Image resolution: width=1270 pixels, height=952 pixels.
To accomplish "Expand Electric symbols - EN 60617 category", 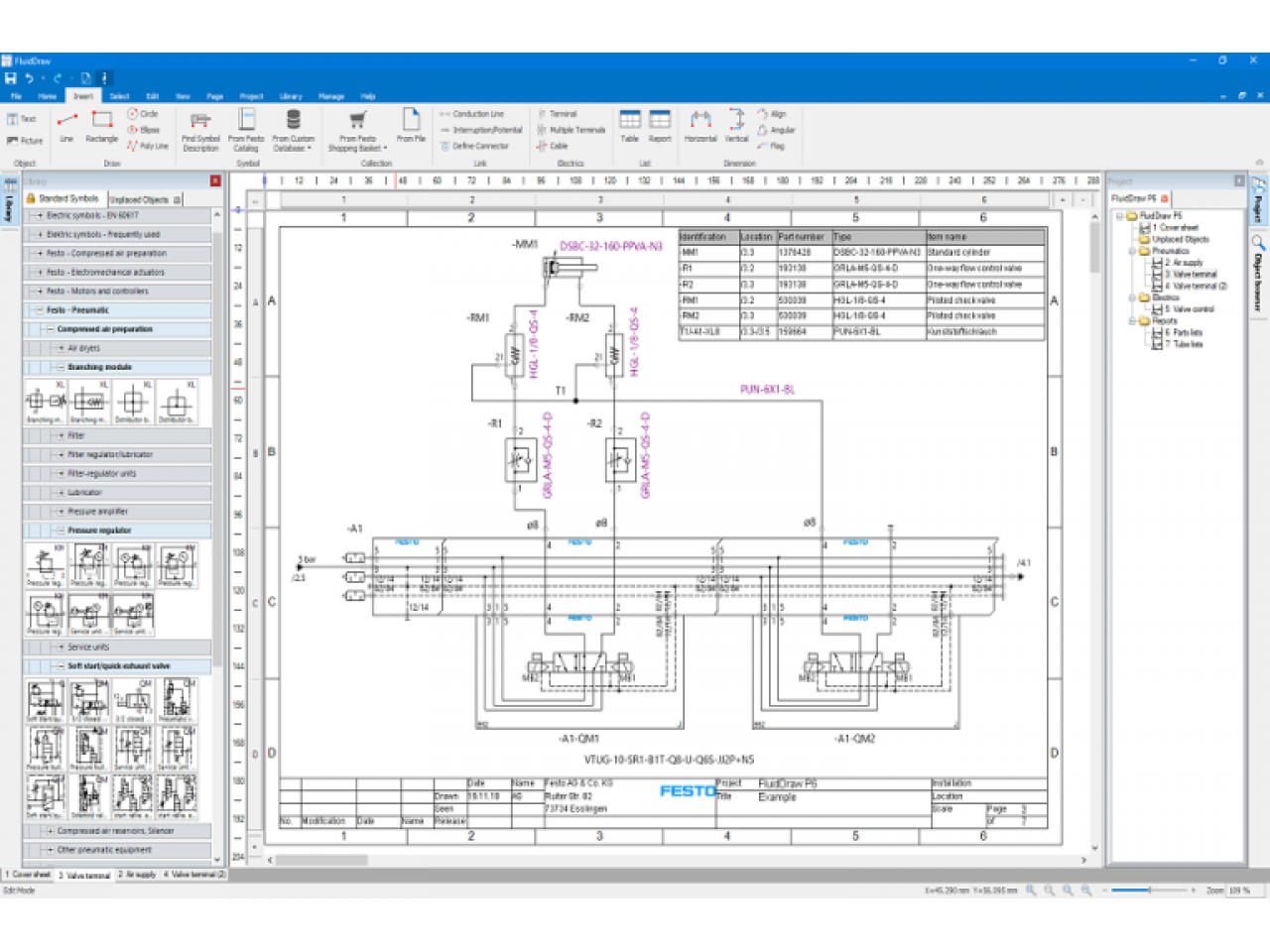I will click(x=40, y=215).
